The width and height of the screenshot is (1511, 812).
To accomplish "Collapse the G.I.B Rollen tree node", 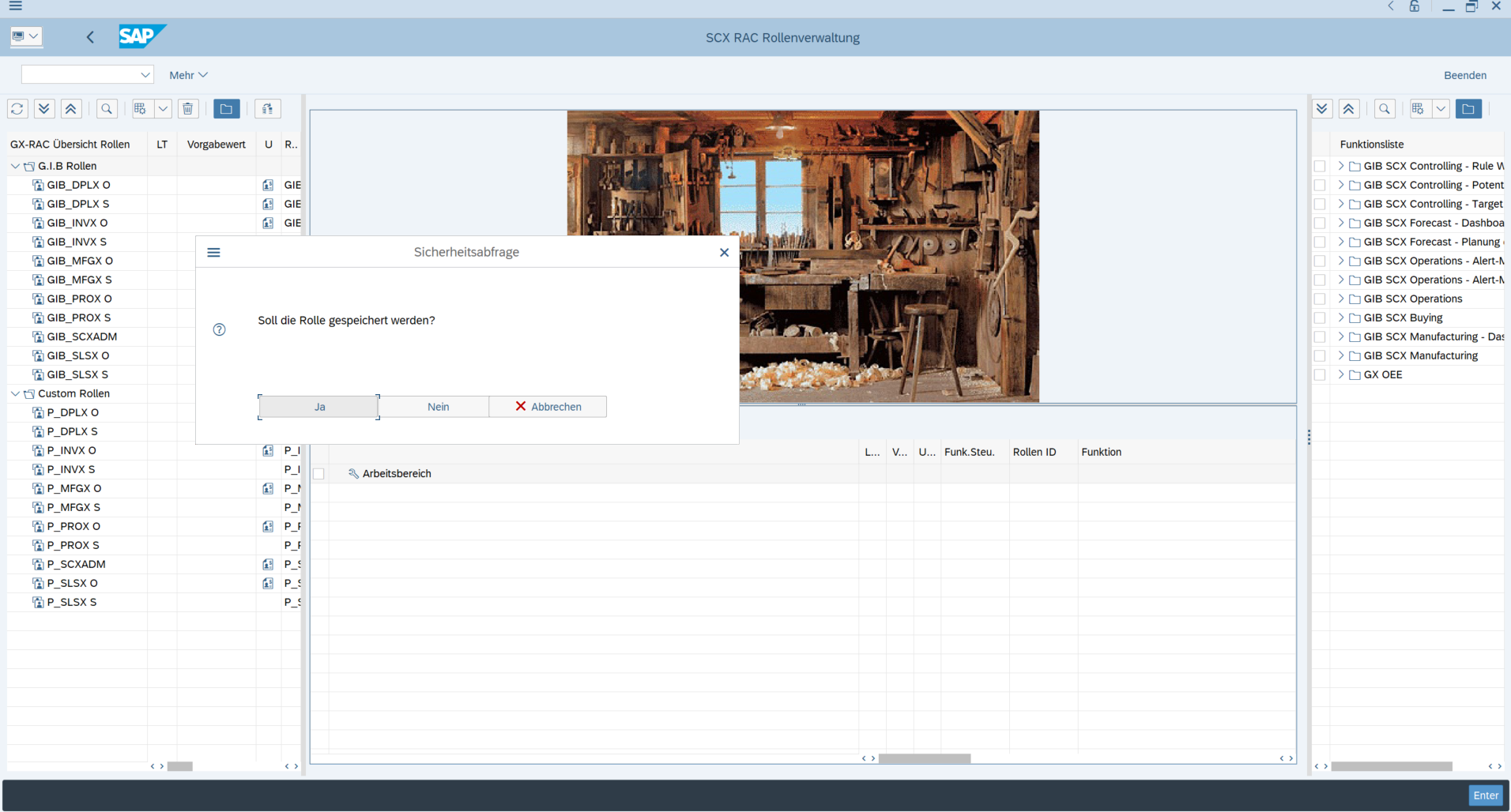I will pyautogui.click(x=15, y=166).
